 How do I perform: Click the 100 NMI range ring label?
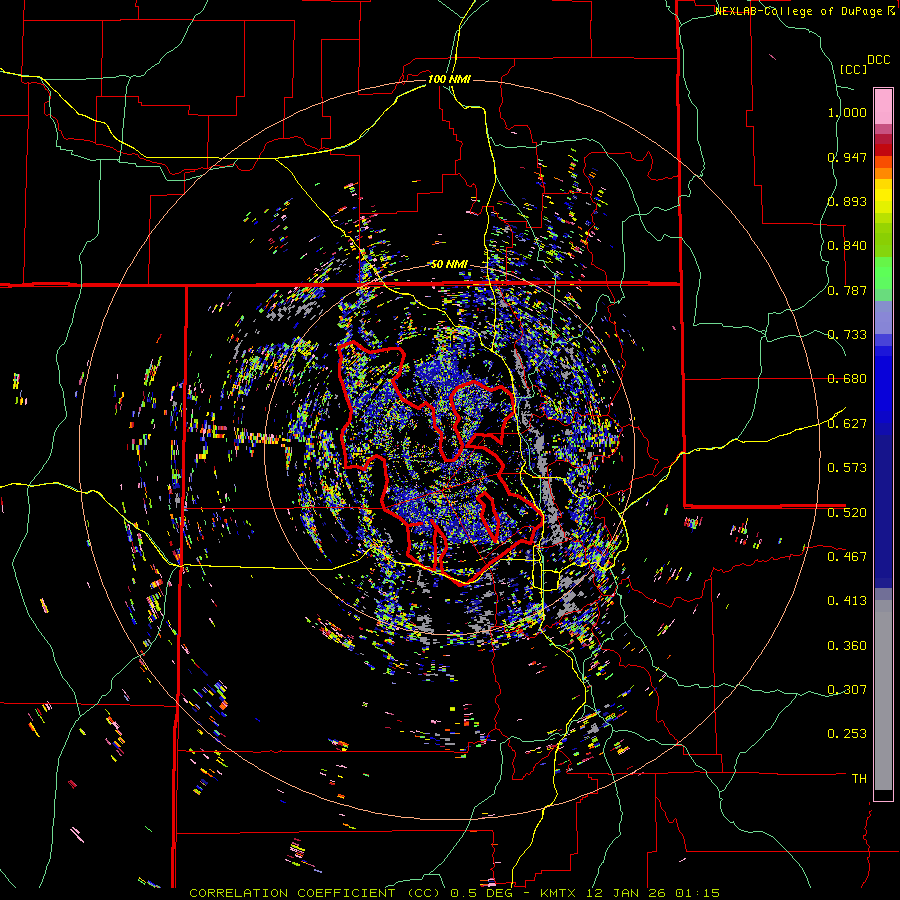pyautogui.click(x=449, y=79)
